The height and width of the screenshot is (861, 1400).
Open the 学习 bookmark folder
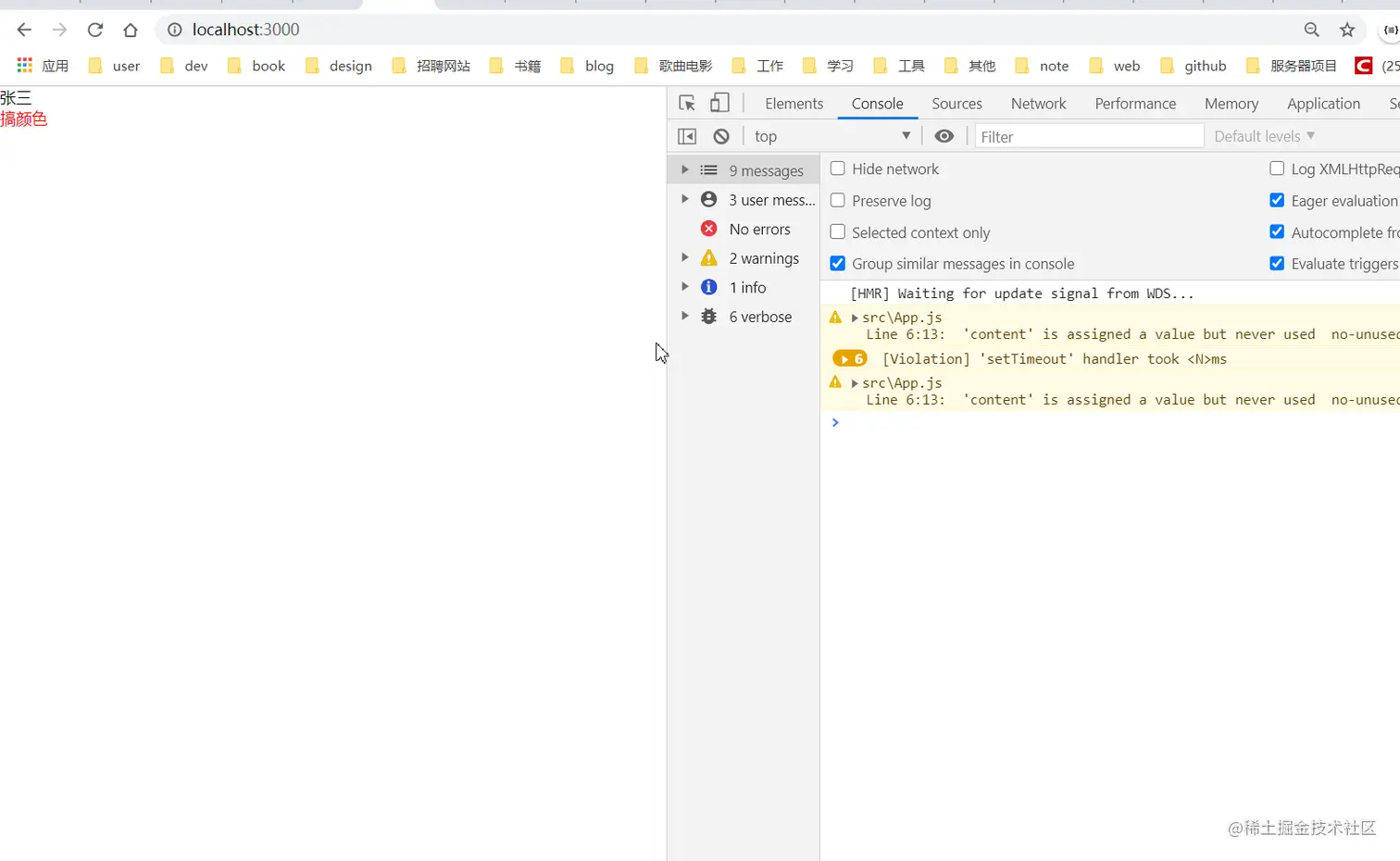click(829, 66)
